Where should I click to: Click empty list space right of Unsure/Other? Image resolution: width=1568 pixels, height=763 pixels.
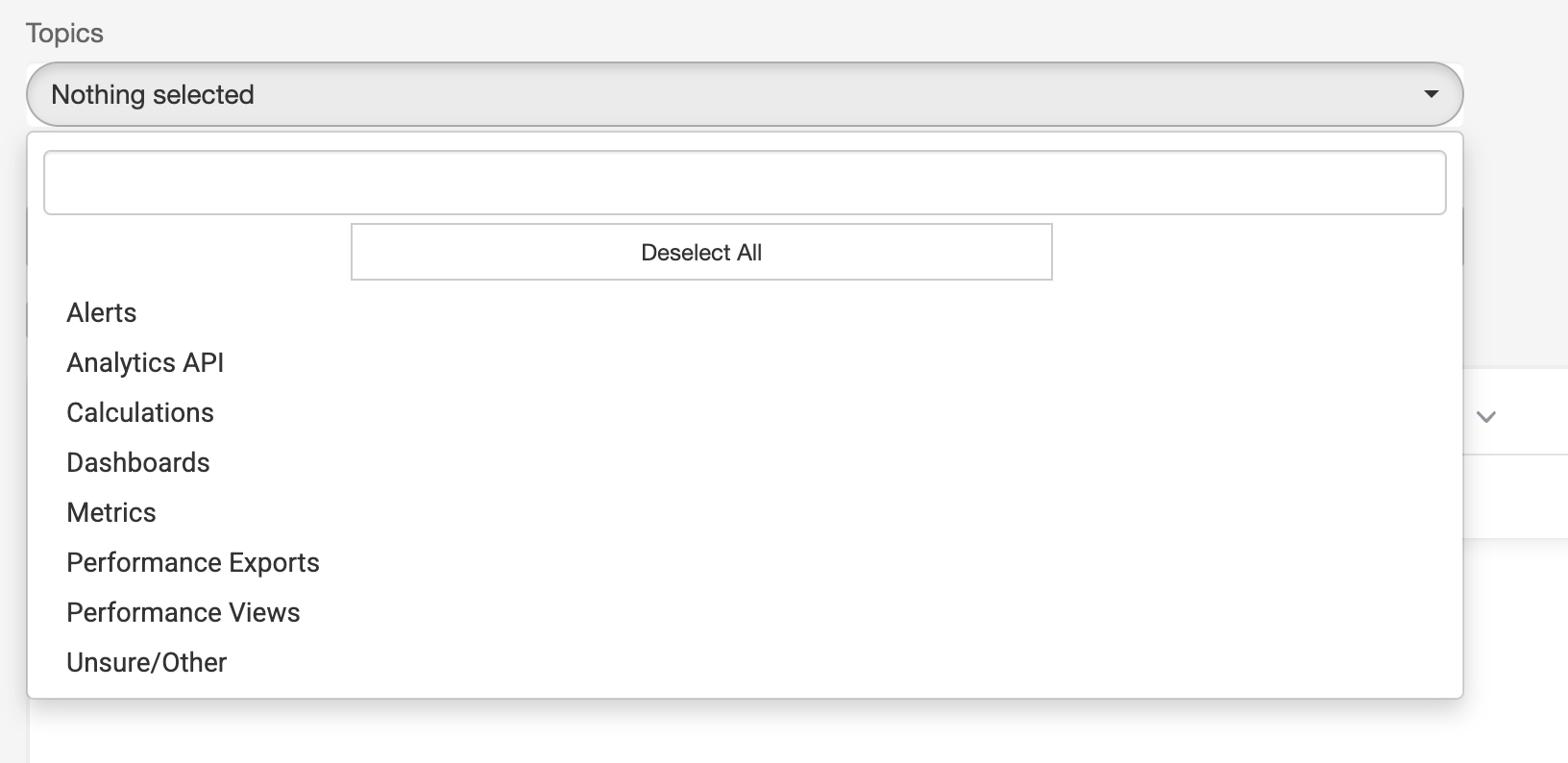click(x=769, y=663)
